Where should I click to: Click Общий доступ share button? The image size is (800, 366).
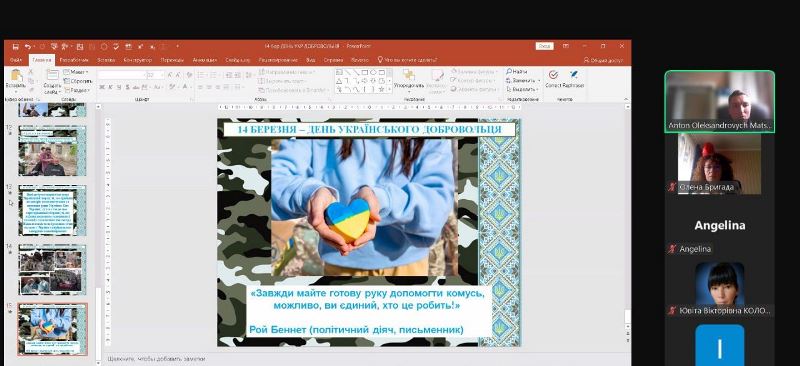tap(604, 60)
